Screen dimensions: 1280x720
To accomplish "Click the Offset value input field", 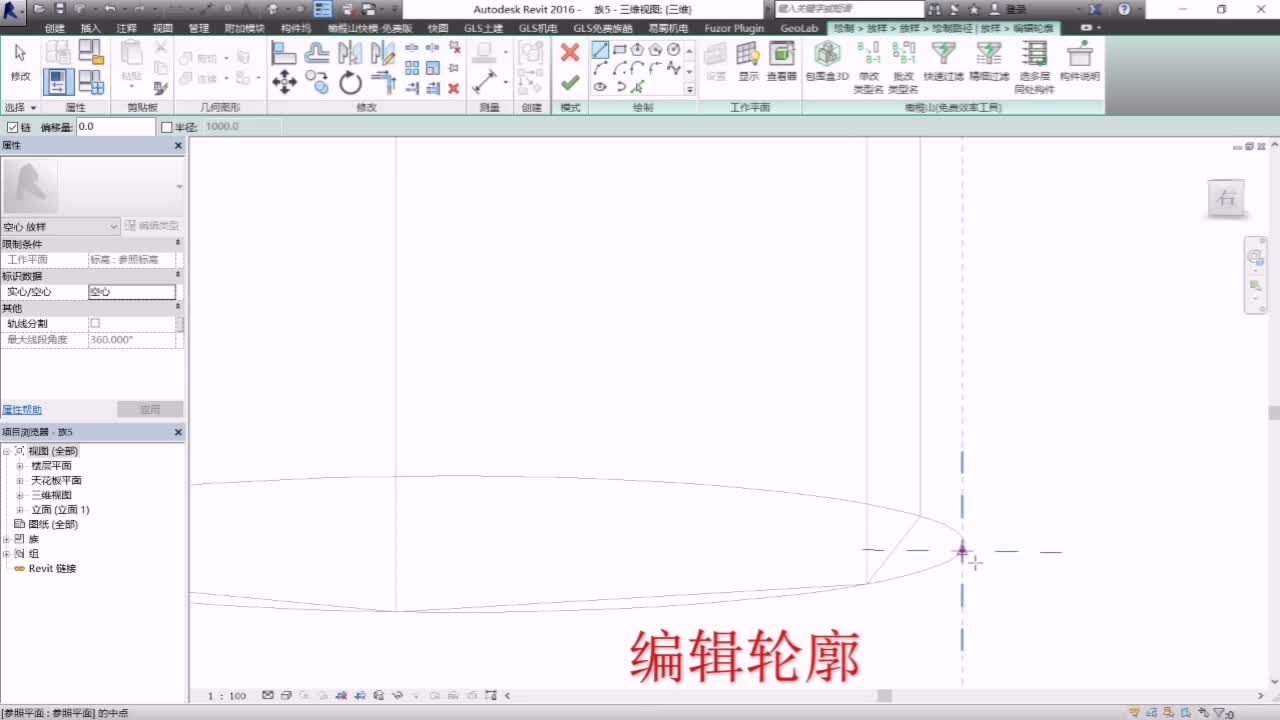I will click(116, 127).
